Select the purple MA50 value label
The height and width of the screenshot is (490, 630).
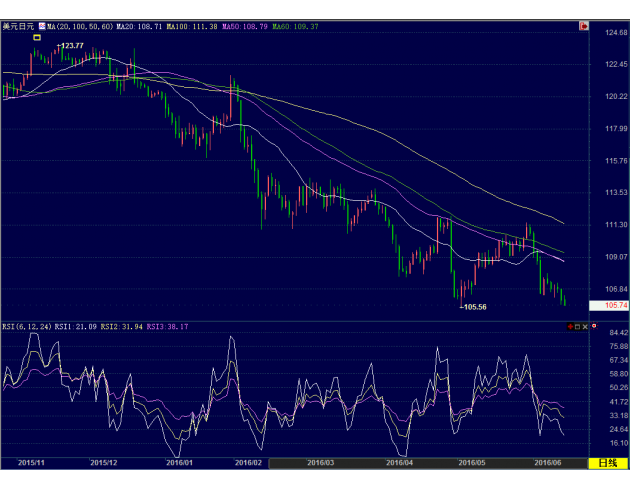[244, 27]
